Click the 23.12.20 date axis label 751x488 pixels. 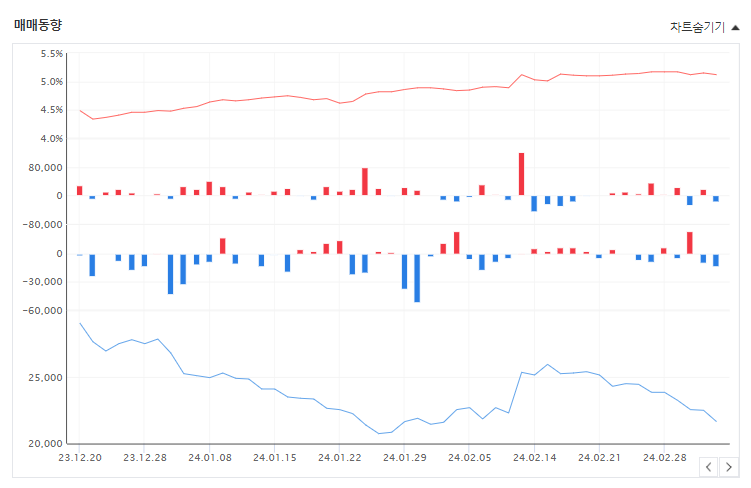(x=80, y=458)
